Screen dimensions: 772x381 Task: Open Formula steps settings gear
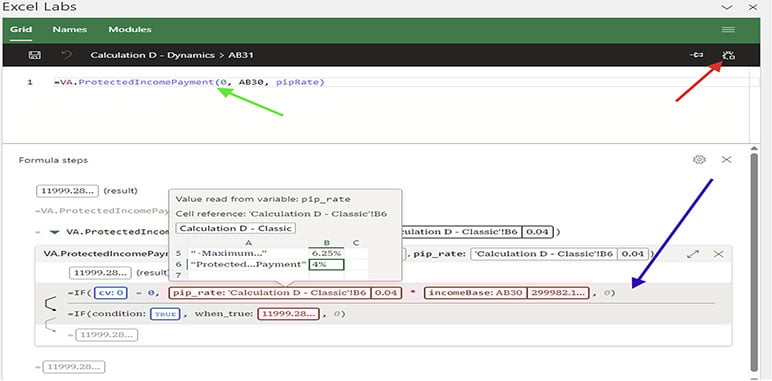pyautogui.click(x=699, y=159)
